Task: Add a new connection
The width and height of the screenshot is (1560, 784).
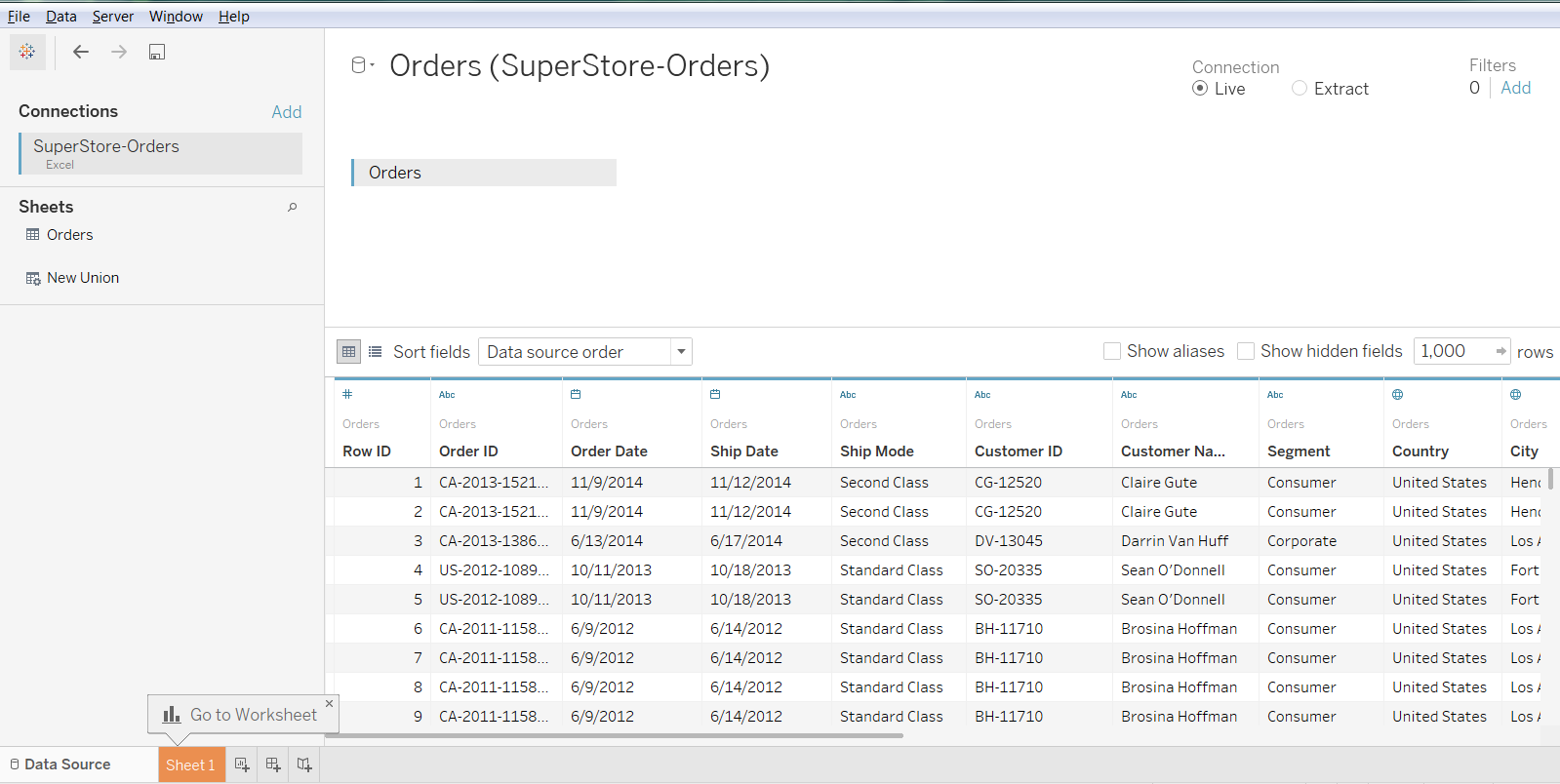Action: [287, 112]
